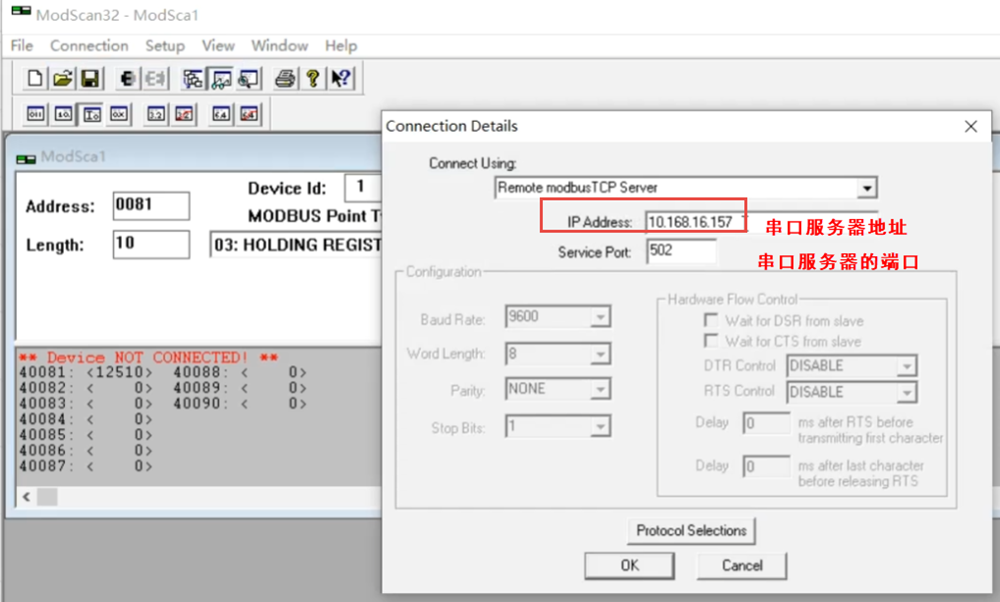Viewport: 1000px width, 602px height.
Task: Open the View menu
Action: point(218,46)
